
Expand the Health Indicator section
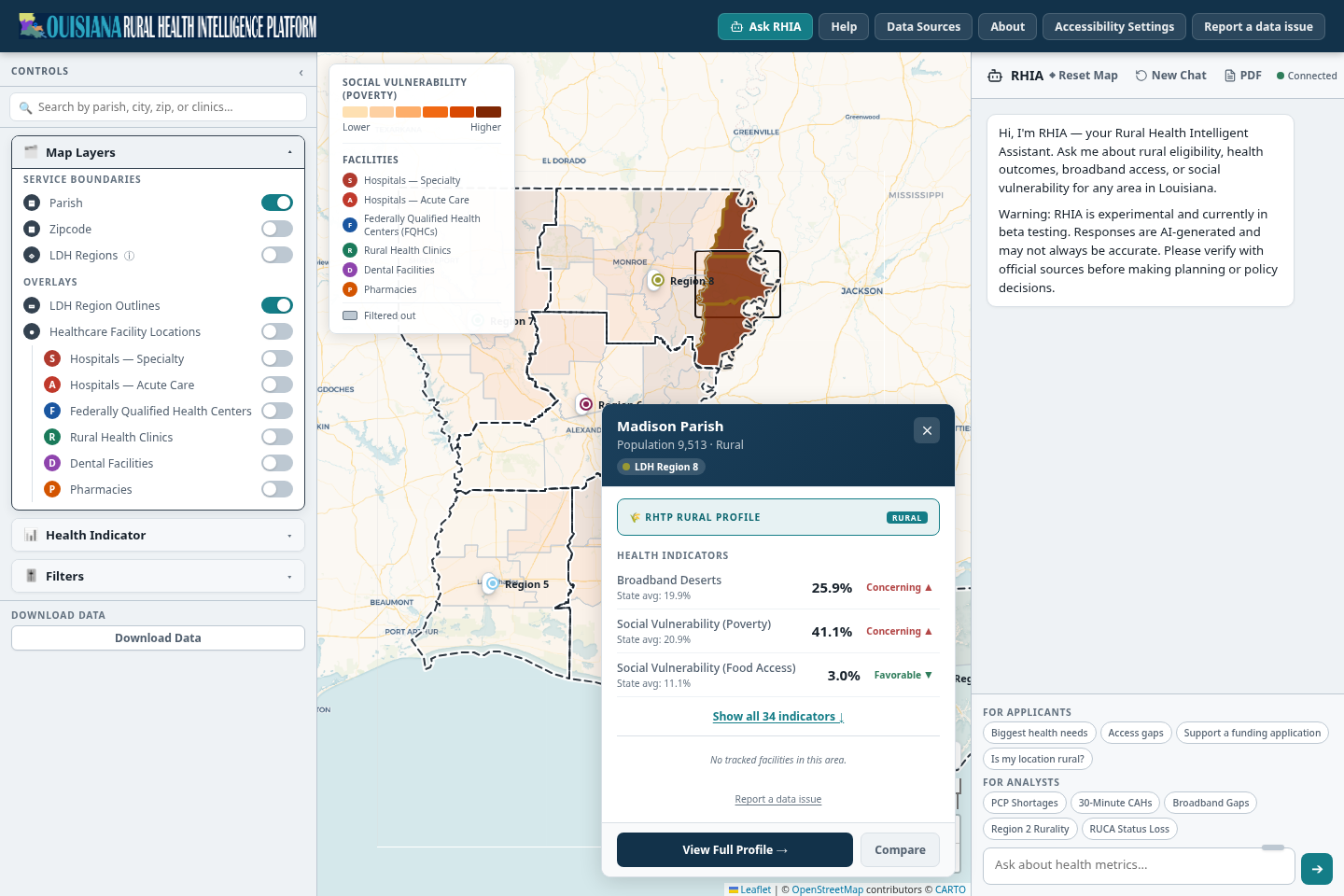158,535
